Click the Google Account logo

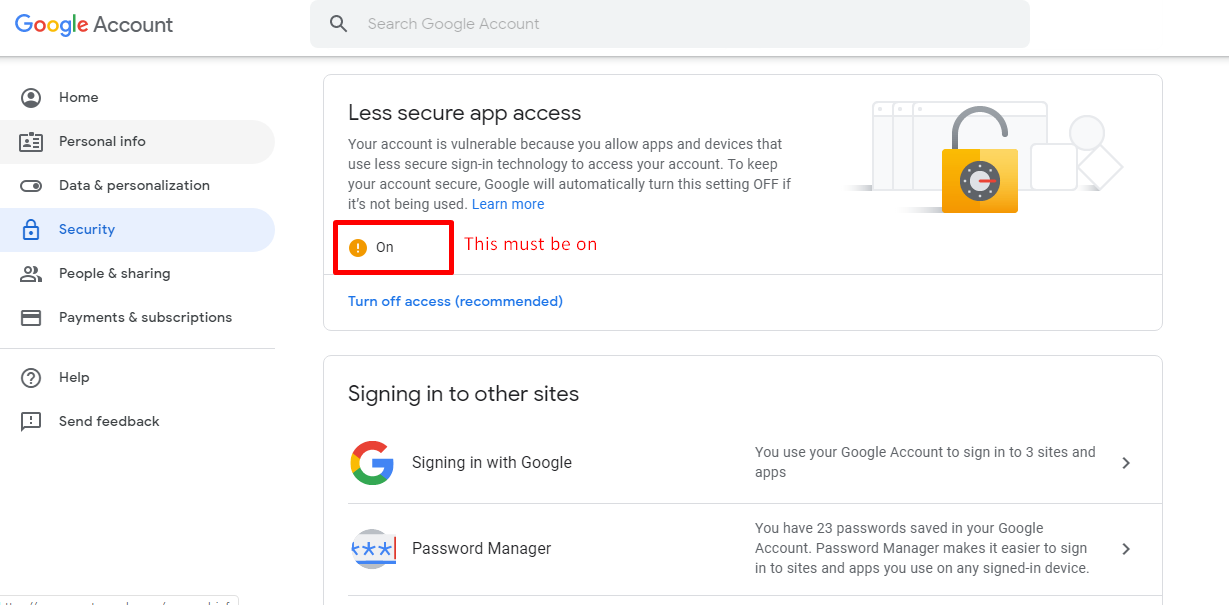click(94, 25)
